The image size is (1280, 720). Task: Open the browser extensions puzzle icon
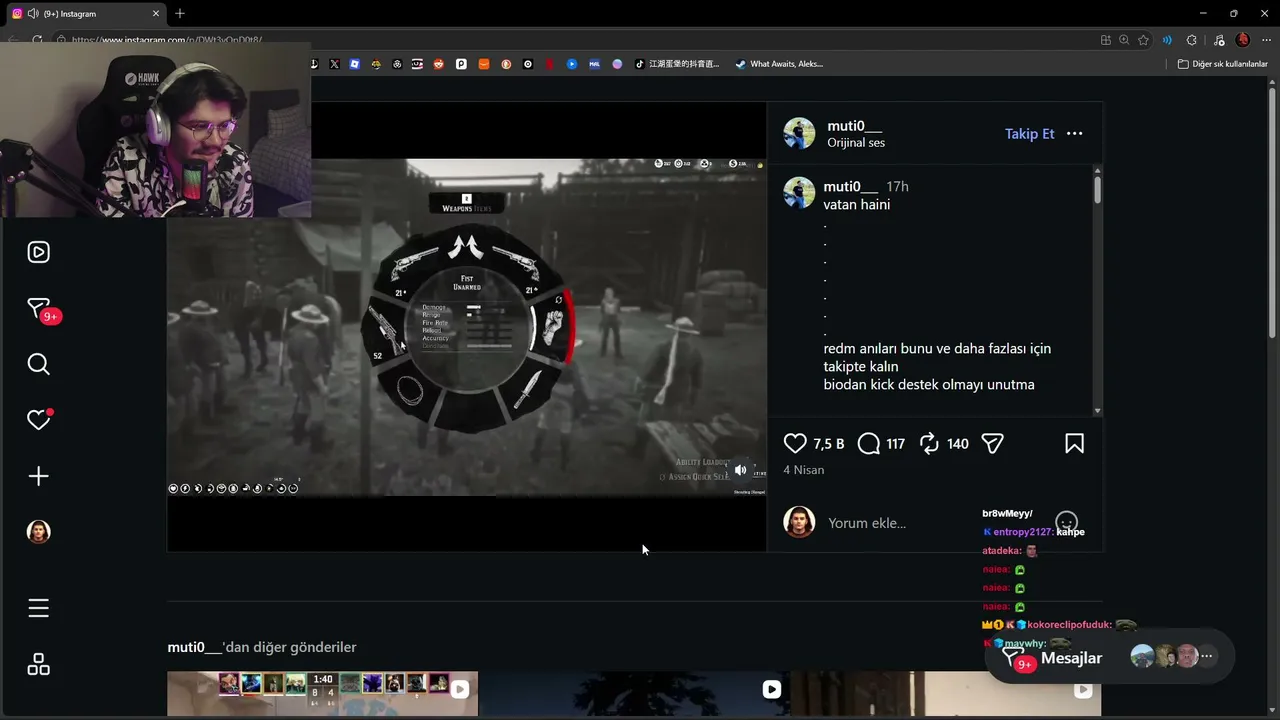[1191, 40]
